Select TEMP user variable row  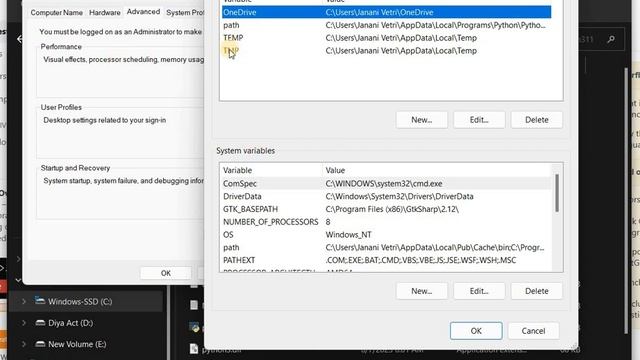(x=387, y=38)
